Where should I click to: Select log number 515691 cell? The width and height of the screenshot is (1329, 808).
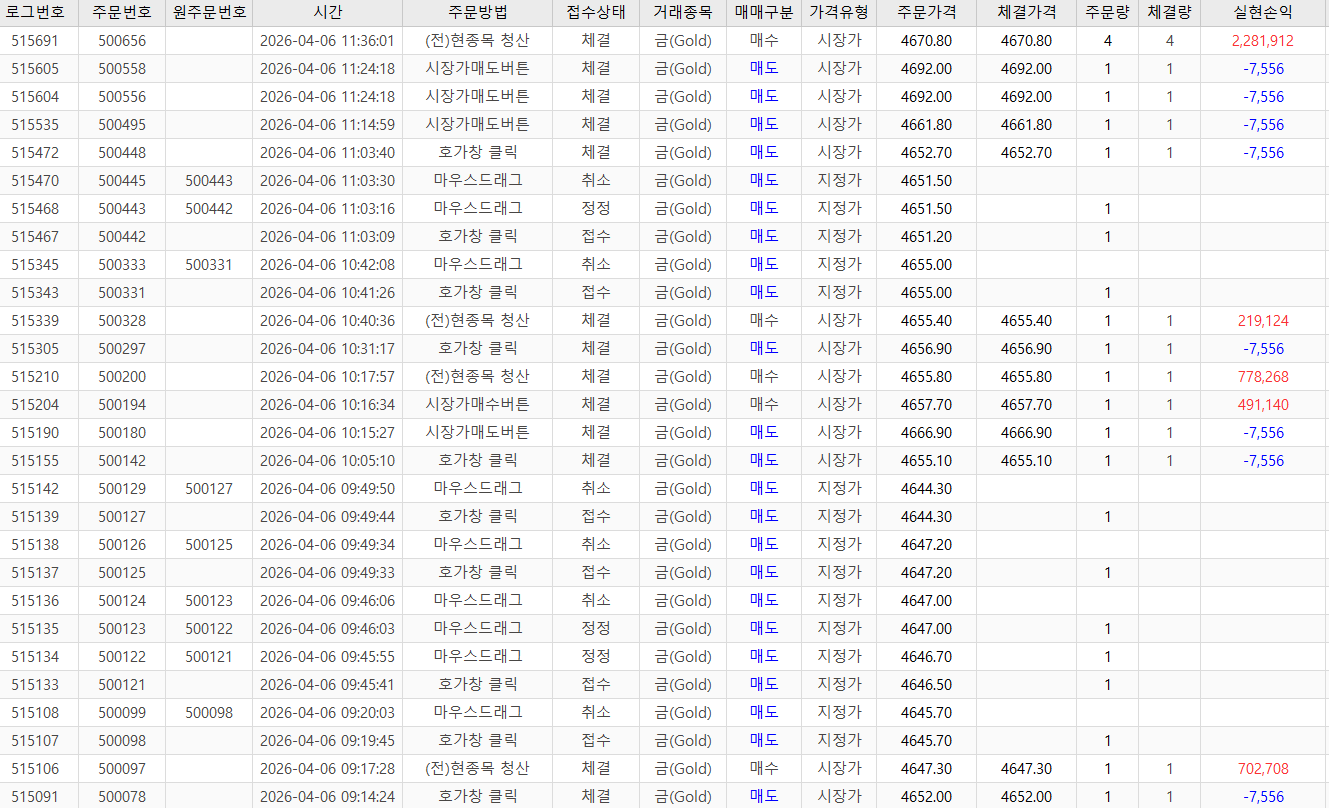(x=35, y=41)
